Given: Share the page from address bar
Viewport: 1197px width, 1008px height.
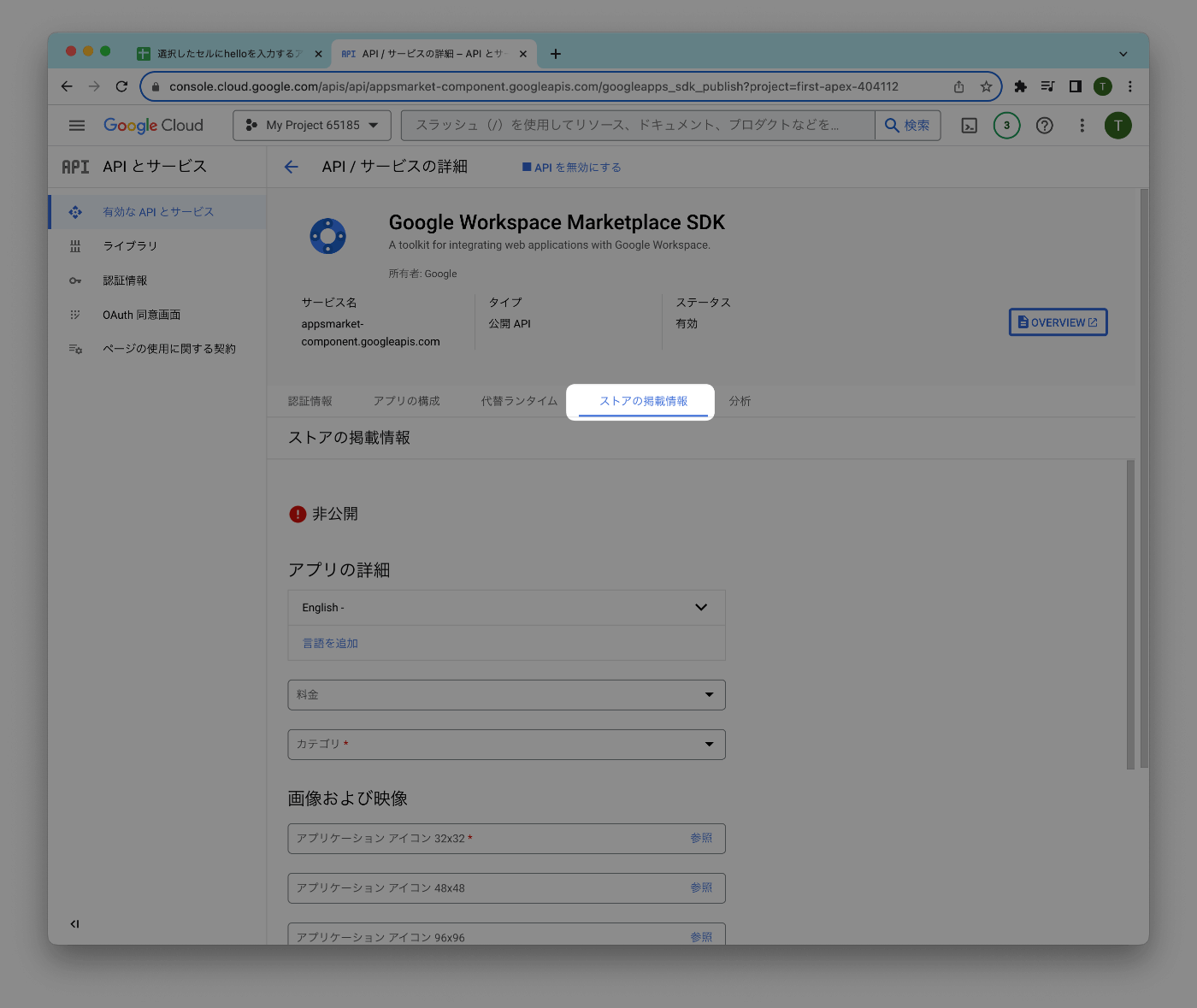Looking at the screenshot, I should (958, 86).
